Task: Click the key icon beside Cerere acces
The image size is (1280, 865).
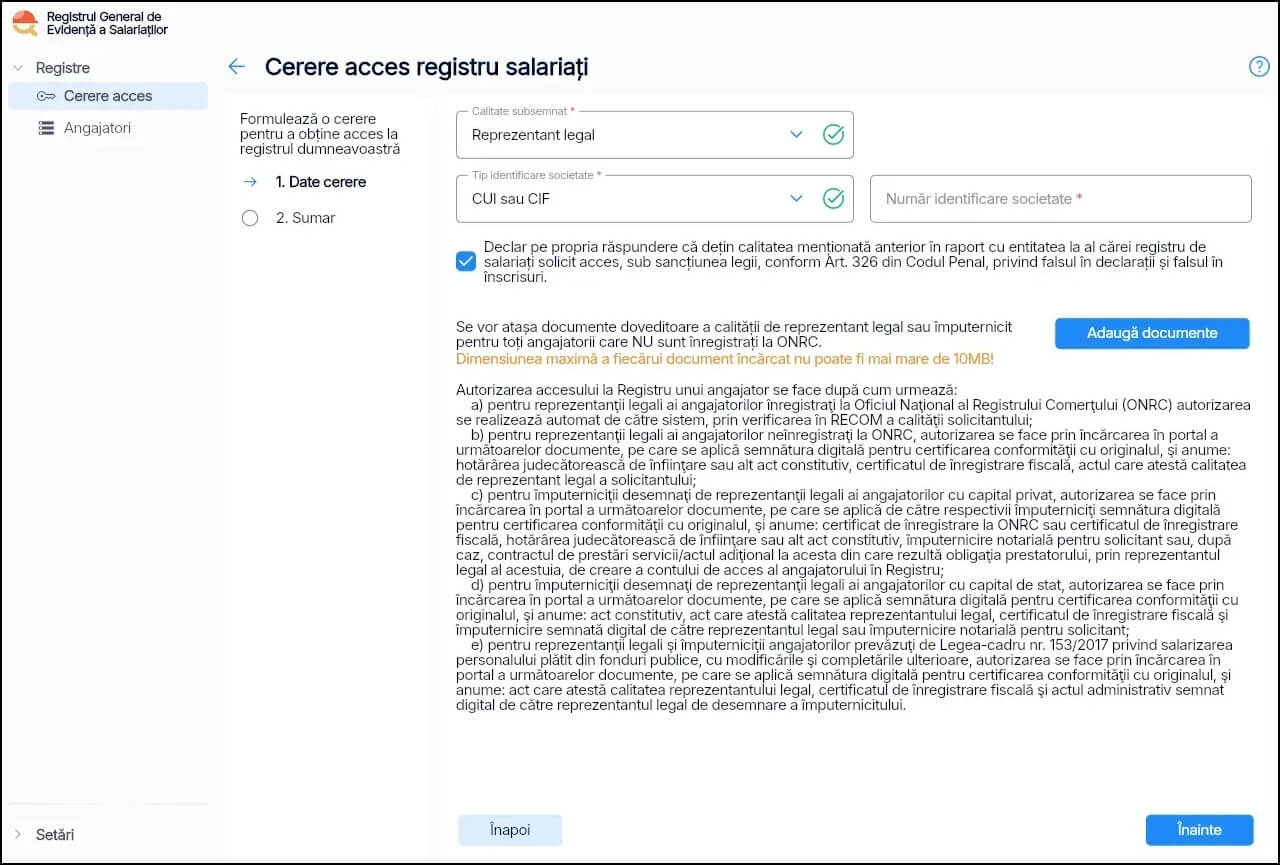Action: (46, 96)
